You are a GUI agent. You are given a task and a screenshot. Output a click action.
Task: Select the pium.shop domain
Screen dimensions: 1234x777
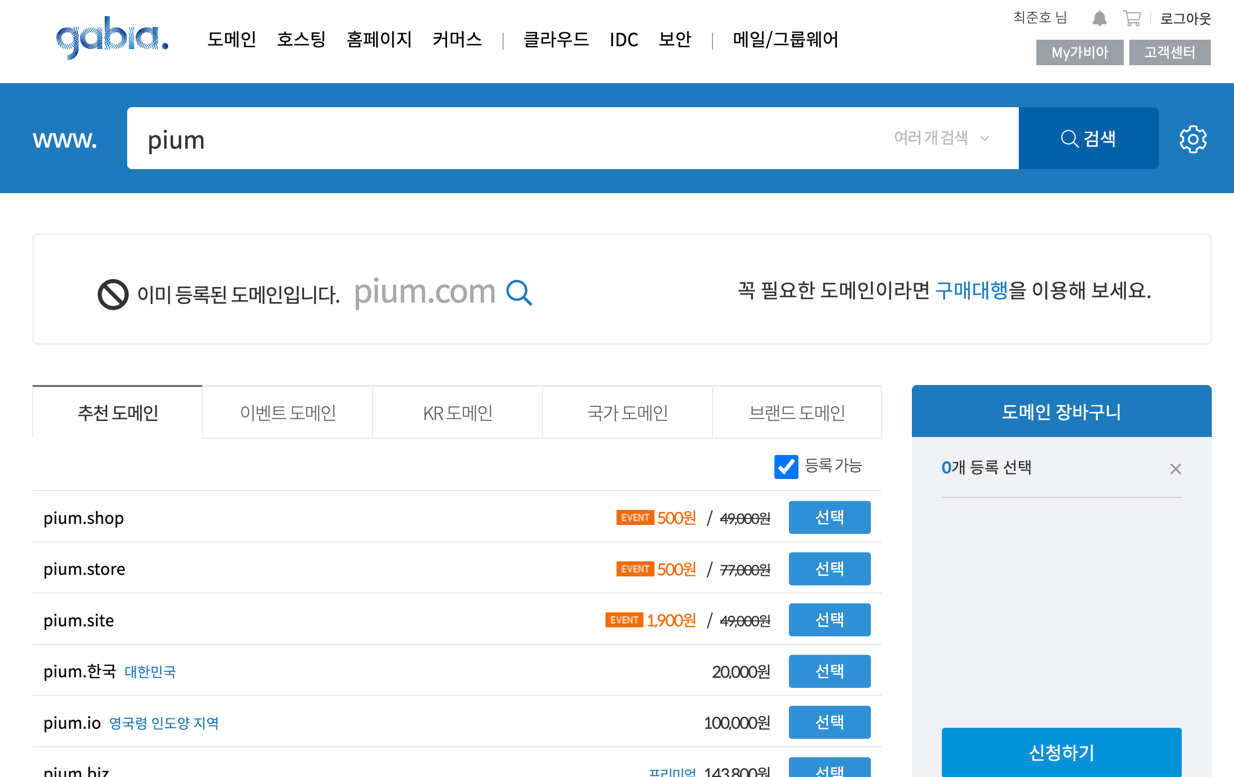(x=829, y=518)
